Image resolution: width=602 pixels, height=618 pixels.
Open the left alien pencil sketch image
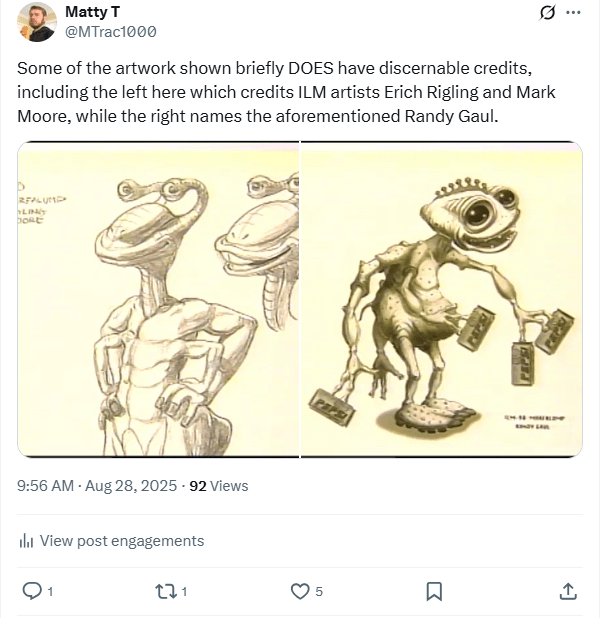[158, 300]
